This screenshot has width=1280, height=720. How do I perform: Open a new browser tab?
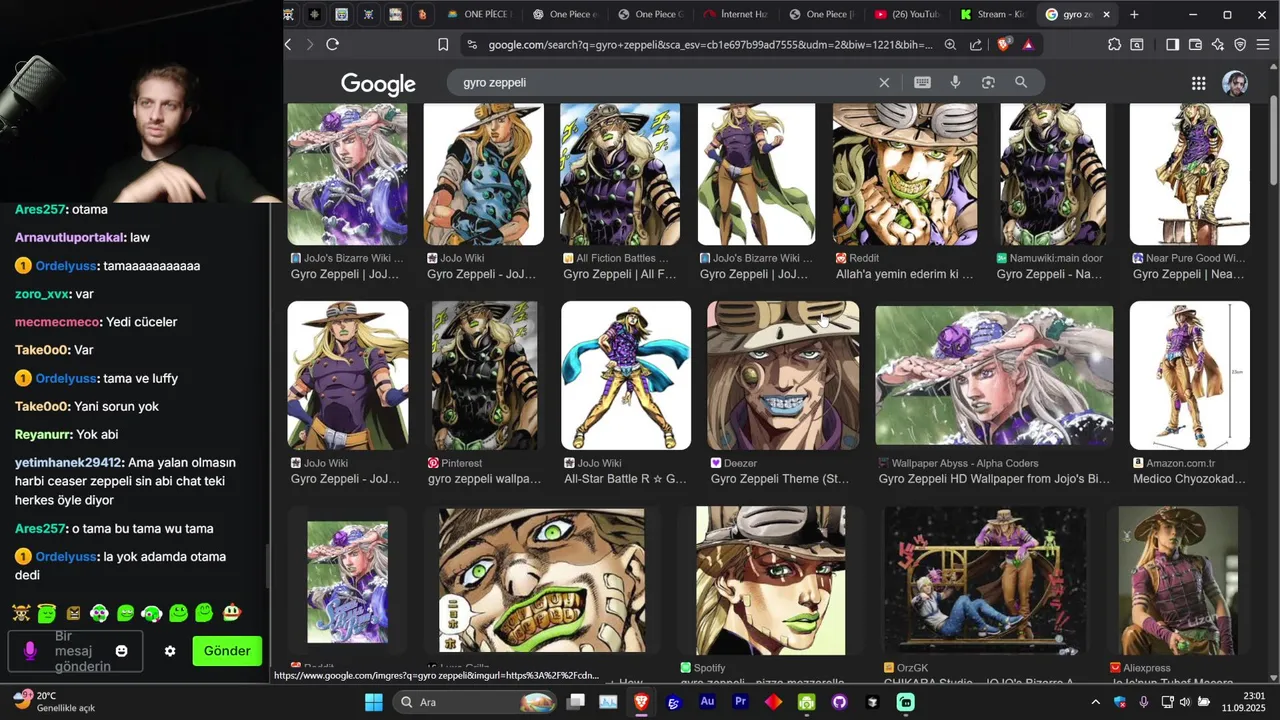coord(1134,15)
